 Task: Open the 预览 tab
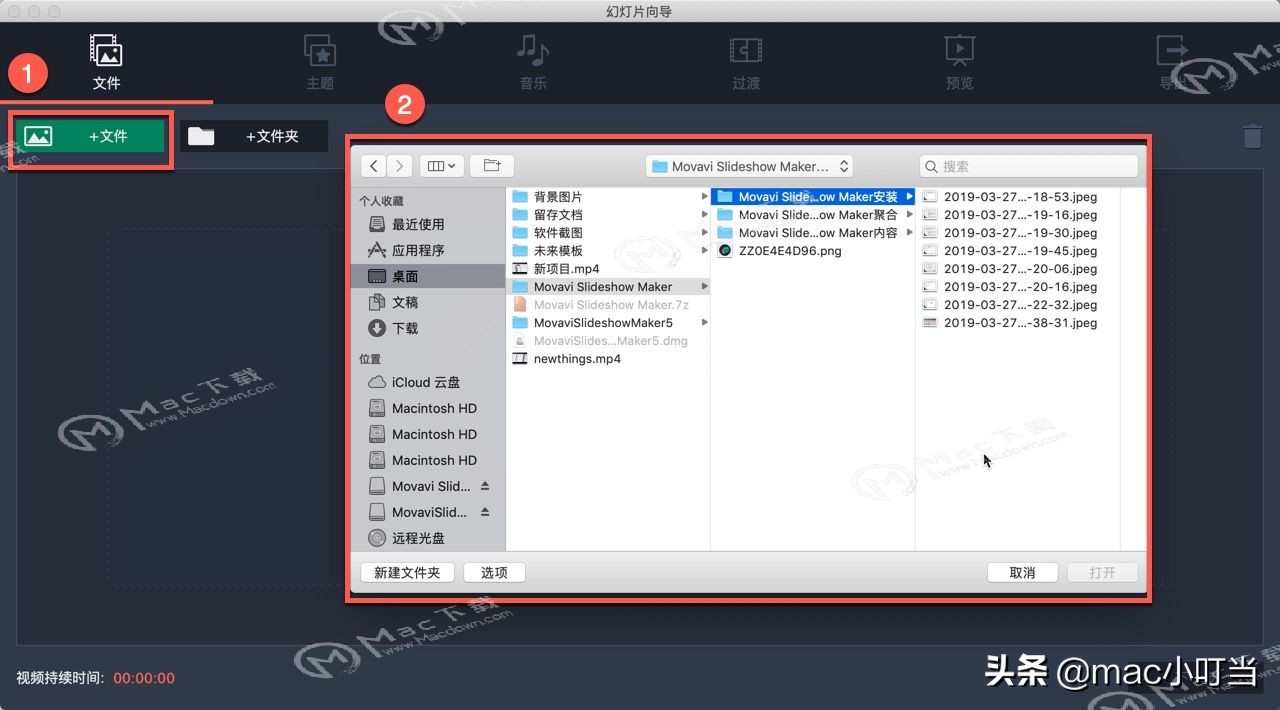click(959, 62)
